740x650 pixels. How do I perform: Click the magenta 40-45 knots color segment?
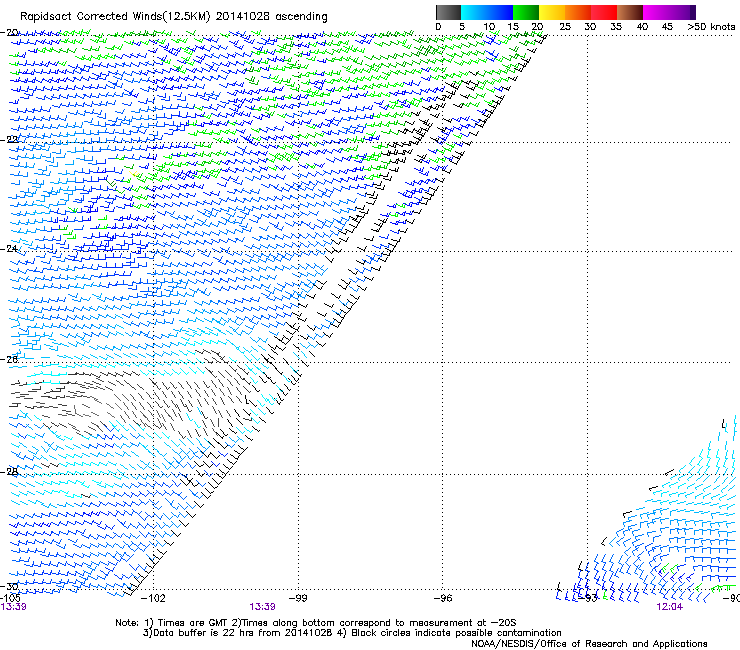coord(656,12)
